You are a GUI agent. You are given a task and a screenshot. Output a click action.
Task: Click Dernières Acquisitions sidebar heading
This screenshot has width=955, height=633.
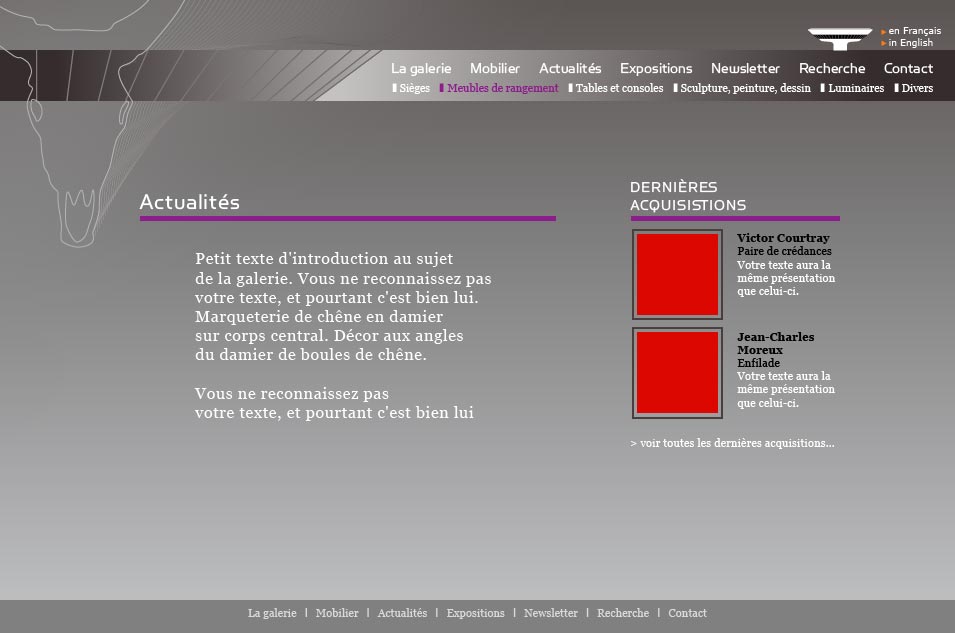688,196
